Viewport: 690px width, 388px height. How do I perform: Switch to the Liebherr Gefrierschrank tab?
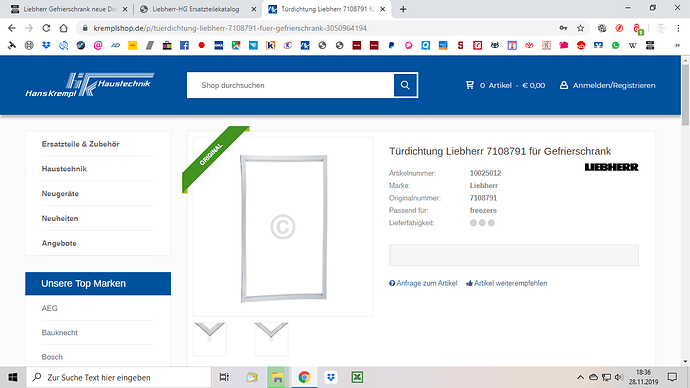[x=69, y=9]
